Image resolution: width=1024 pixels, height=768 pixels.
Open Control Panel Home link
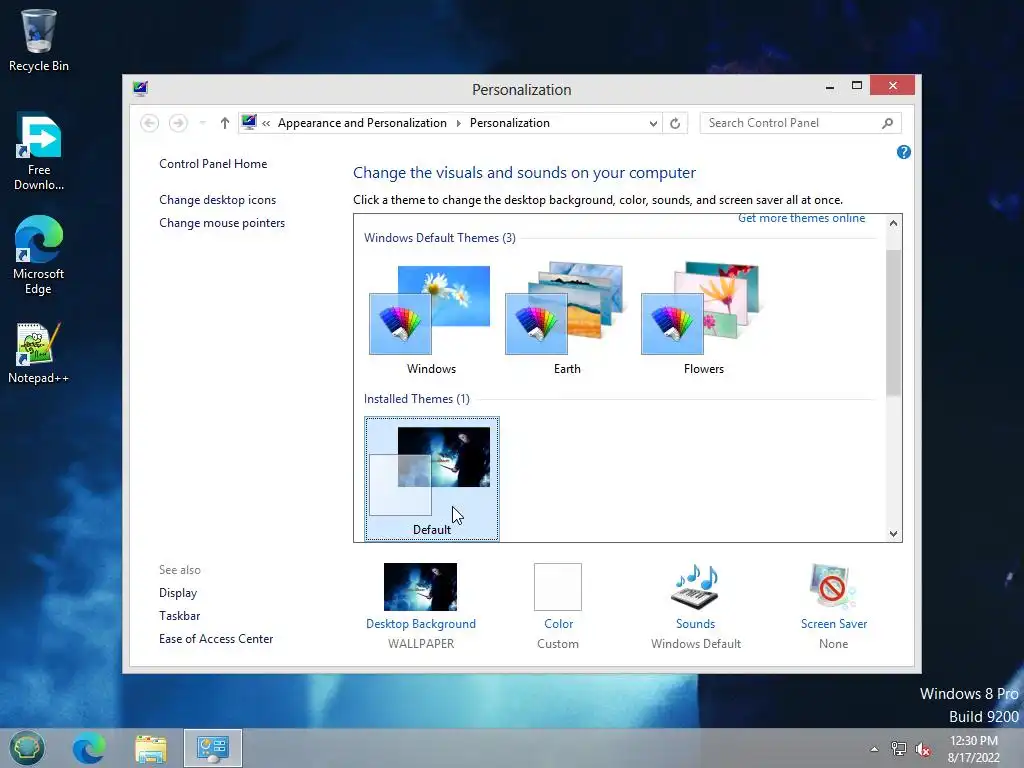(x=213, y=164)
